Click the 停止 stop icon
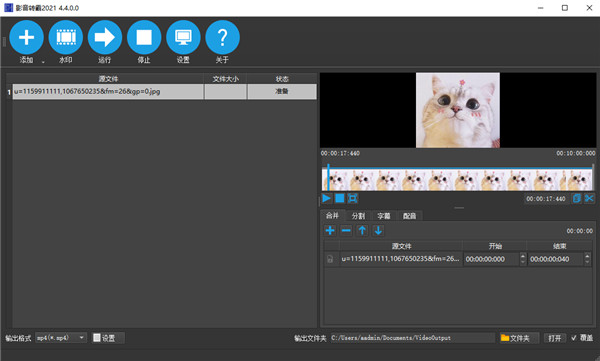The width and height of the screenshot is (600, 361). tap(144, 37)
